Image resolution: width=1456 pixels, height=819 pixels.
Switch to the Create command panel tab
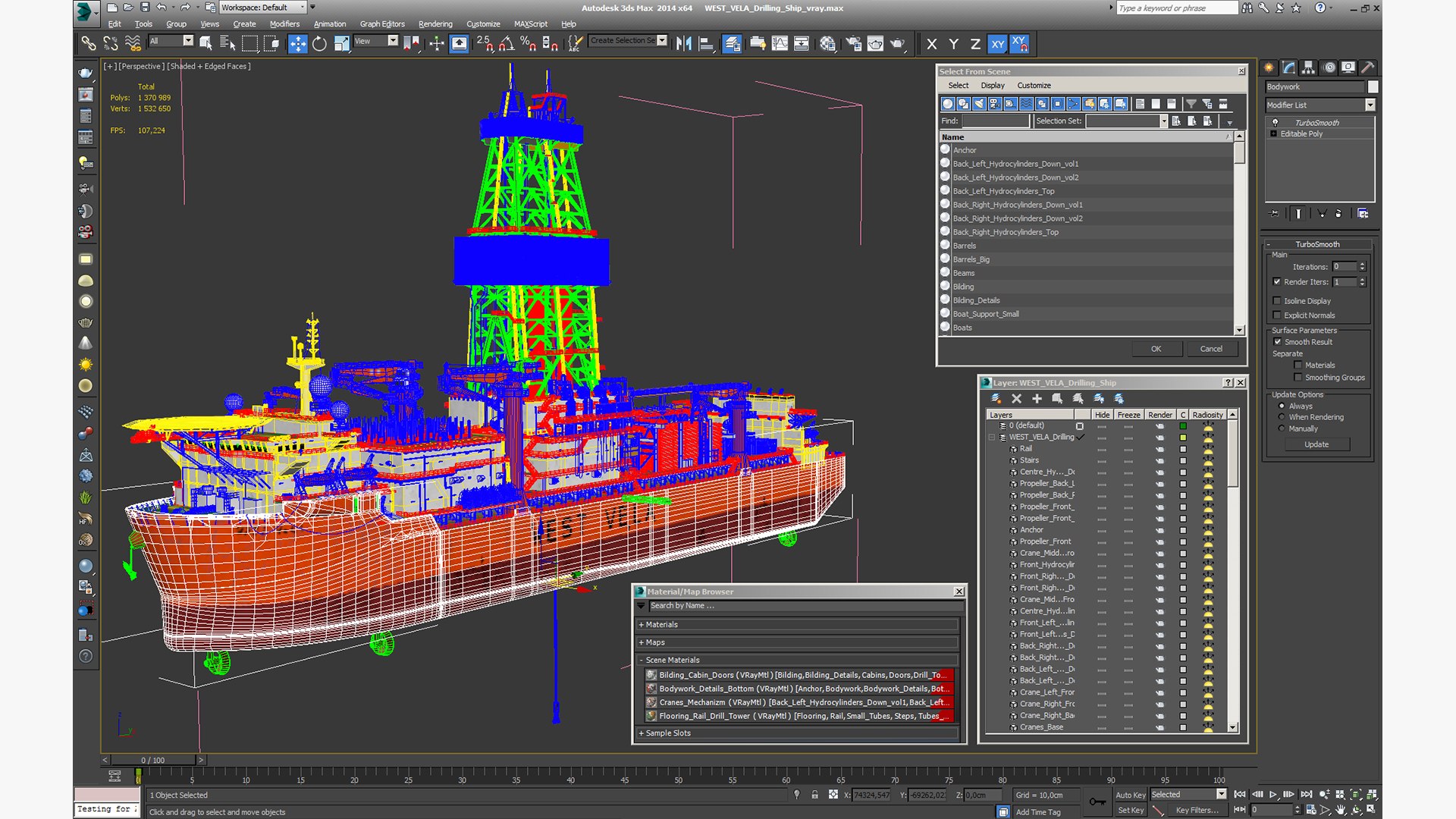coord(1269,67)
